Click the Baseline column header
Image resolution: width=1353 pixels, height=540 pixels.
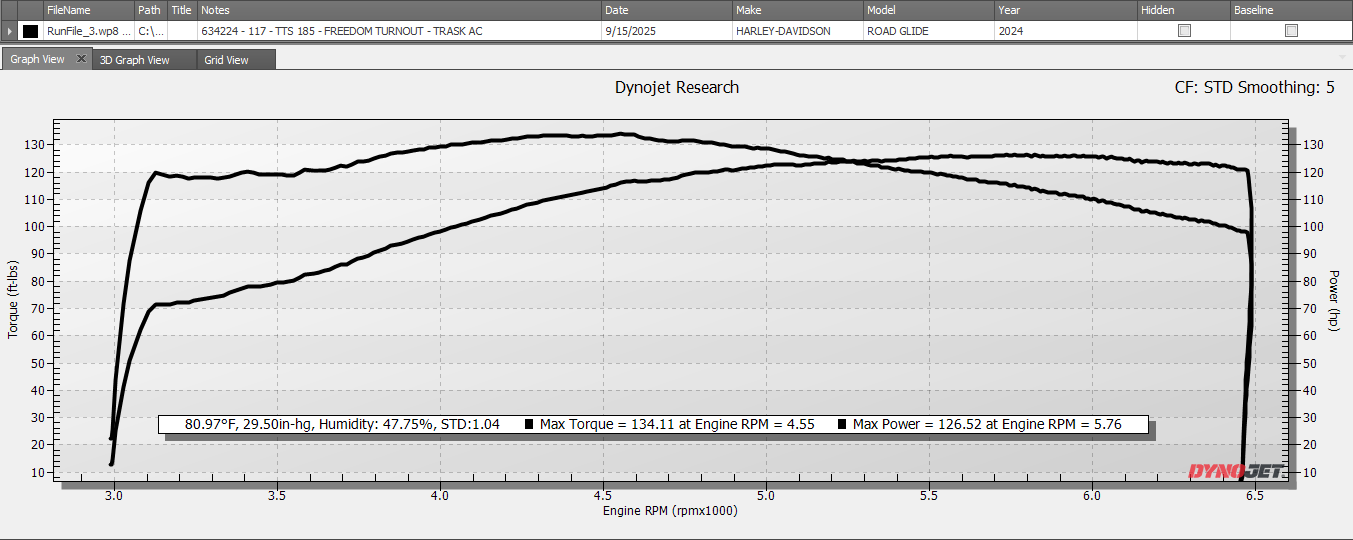(1291, 10)
